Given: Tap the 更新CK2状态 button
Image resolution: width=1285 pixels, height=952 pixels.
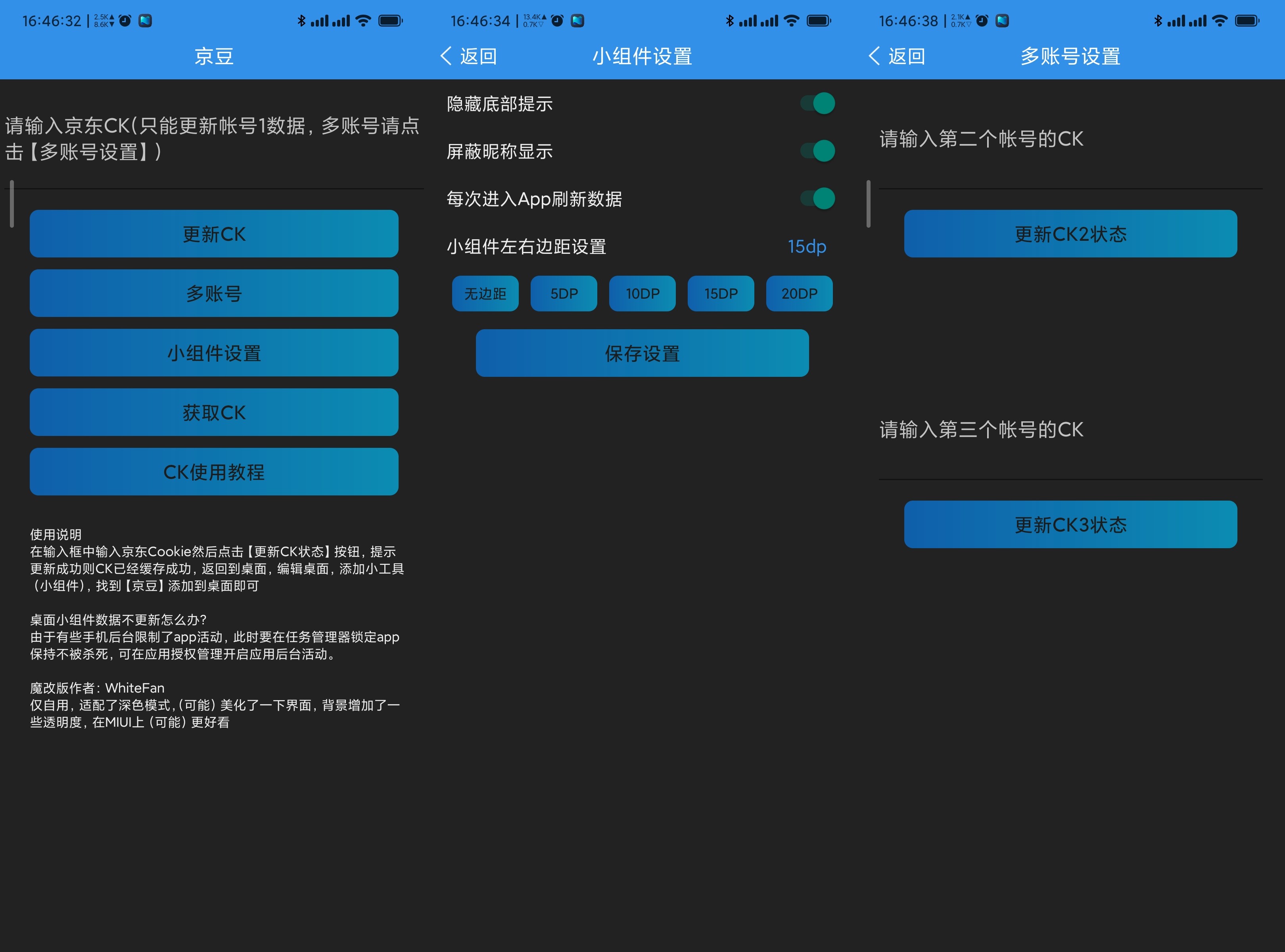Looking at the screenshot, I should point(1070,233).
